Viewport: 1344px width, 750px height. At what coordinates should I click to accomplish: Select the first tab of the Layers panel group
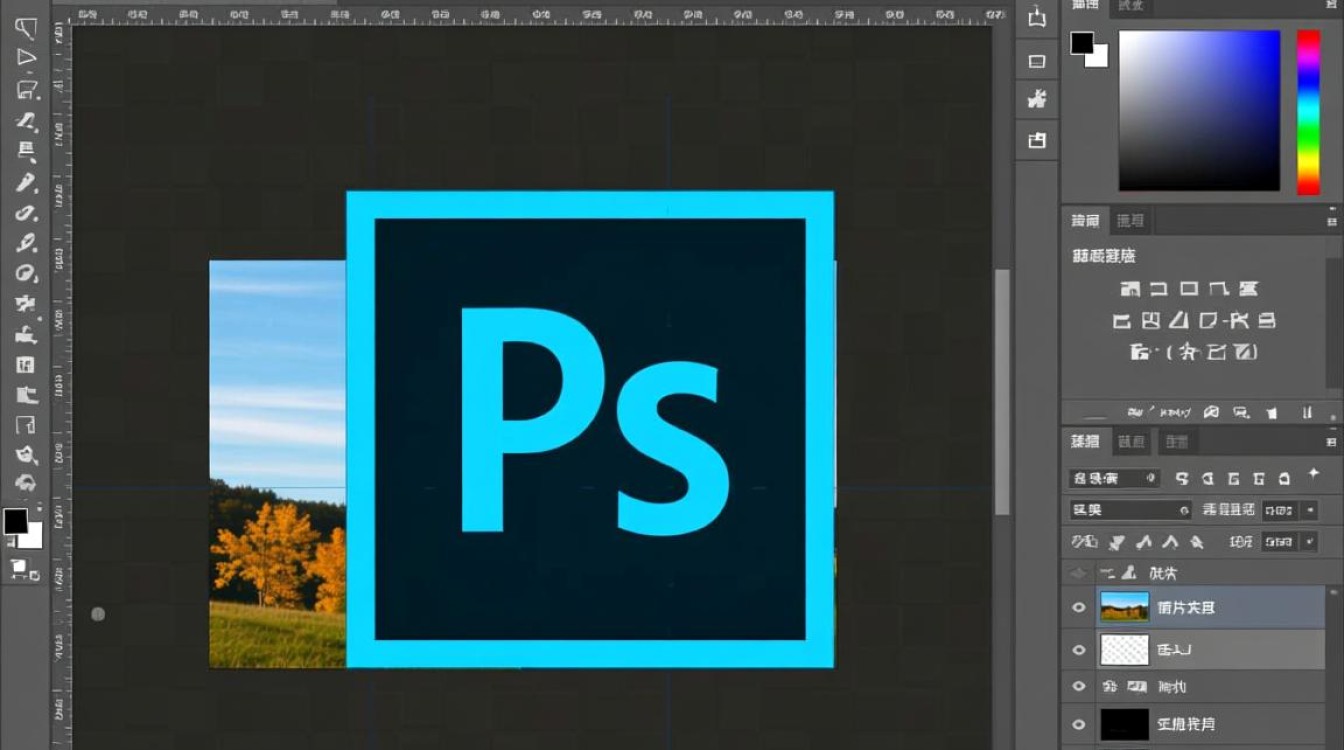[1085, 441]
